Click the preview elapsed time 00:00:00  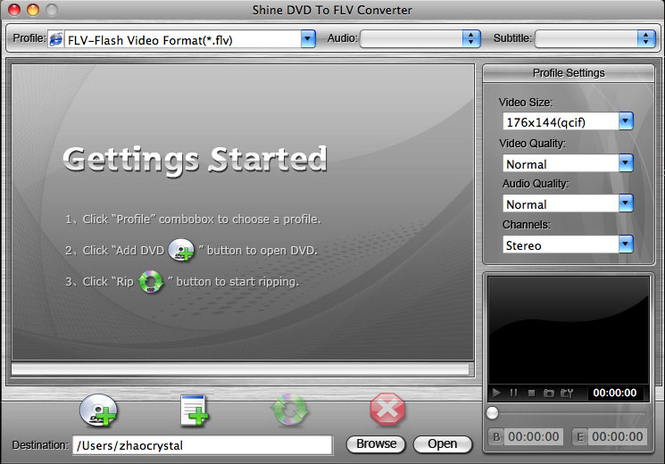[x=615, y=393]
